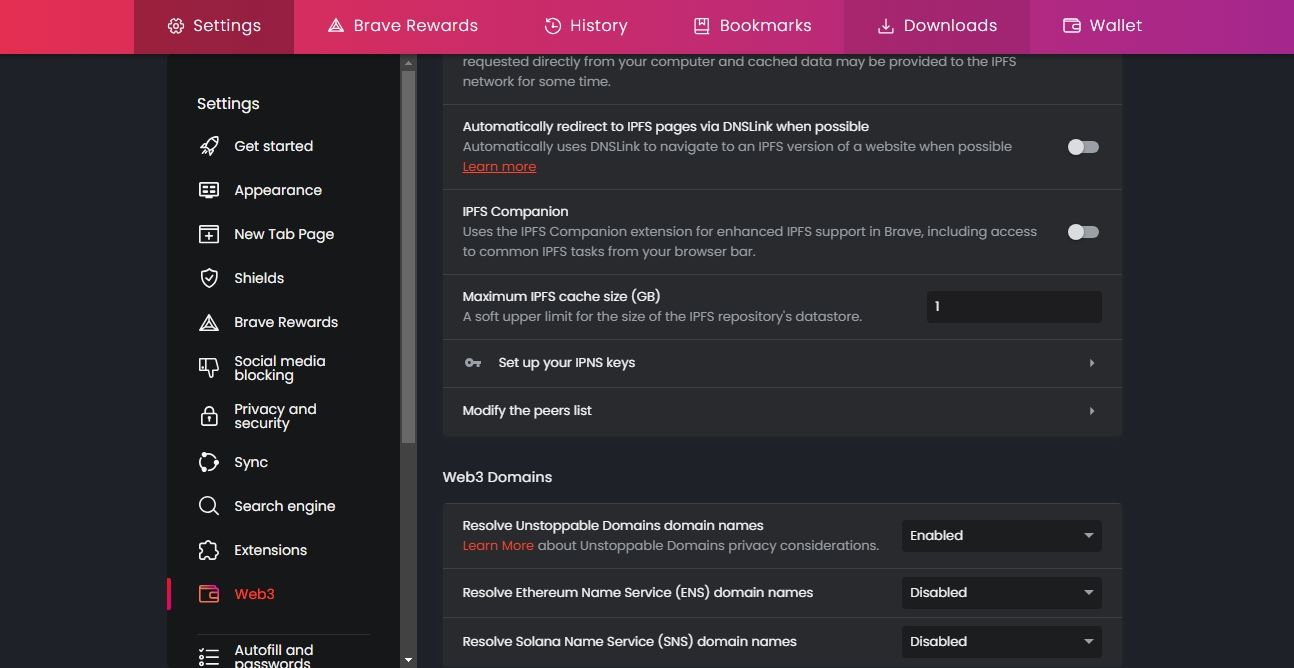Click Learn more under DNSLink redirect
The height and width of the screenshot is (668, 1294).
pos(498,166)
